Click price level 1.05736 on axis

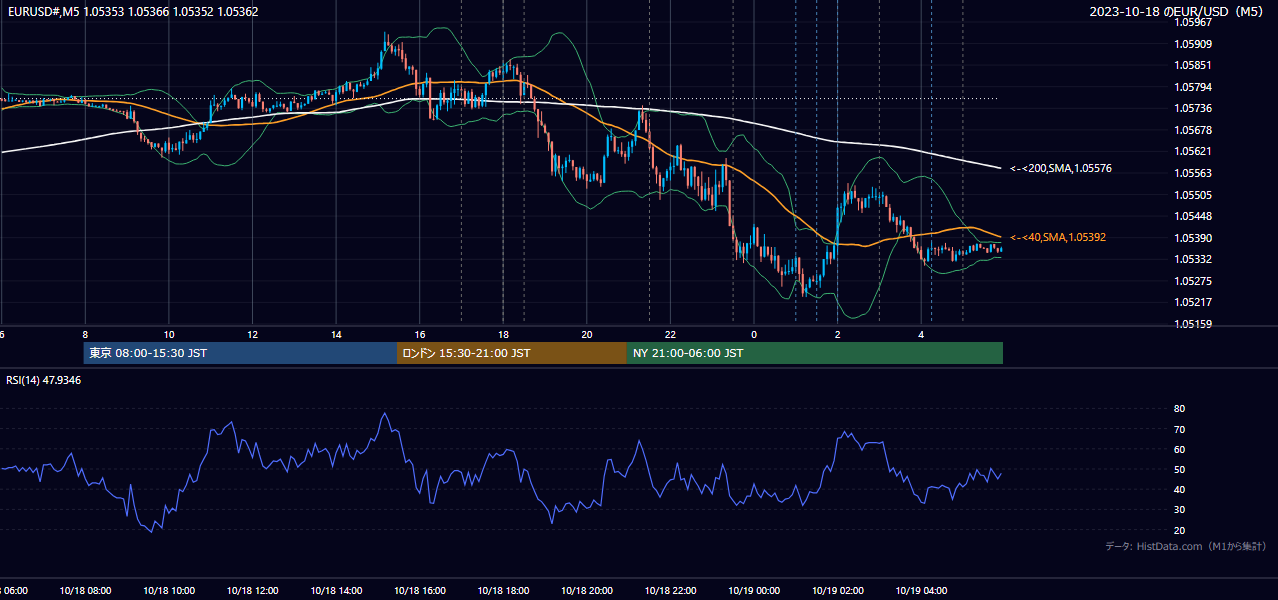click(1193, 108)
